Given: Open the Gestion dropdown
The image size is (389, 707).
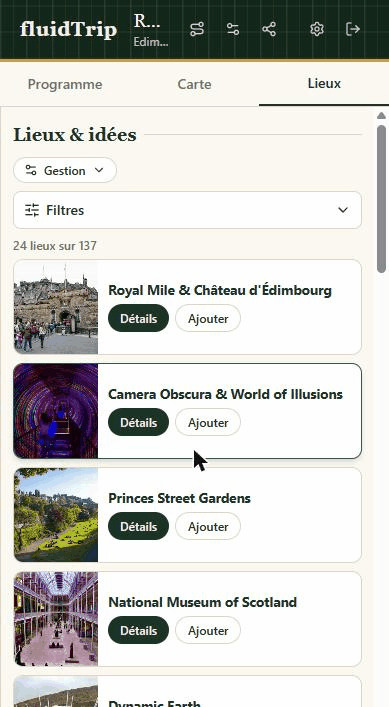Looking at the screenshot, I should pos(65,170).
